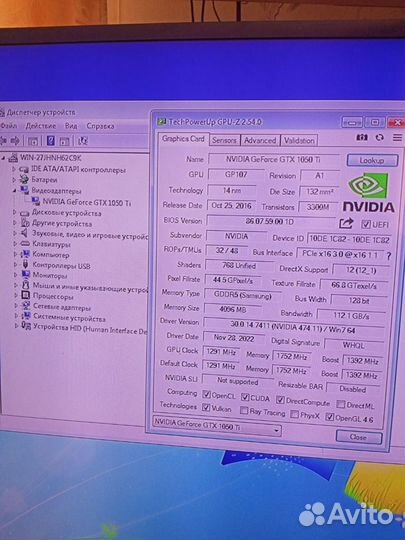Screen dimensions: 405x540
Task: Click the GPU-Z screenshot camera icon
Action: (x=362, y=137)
